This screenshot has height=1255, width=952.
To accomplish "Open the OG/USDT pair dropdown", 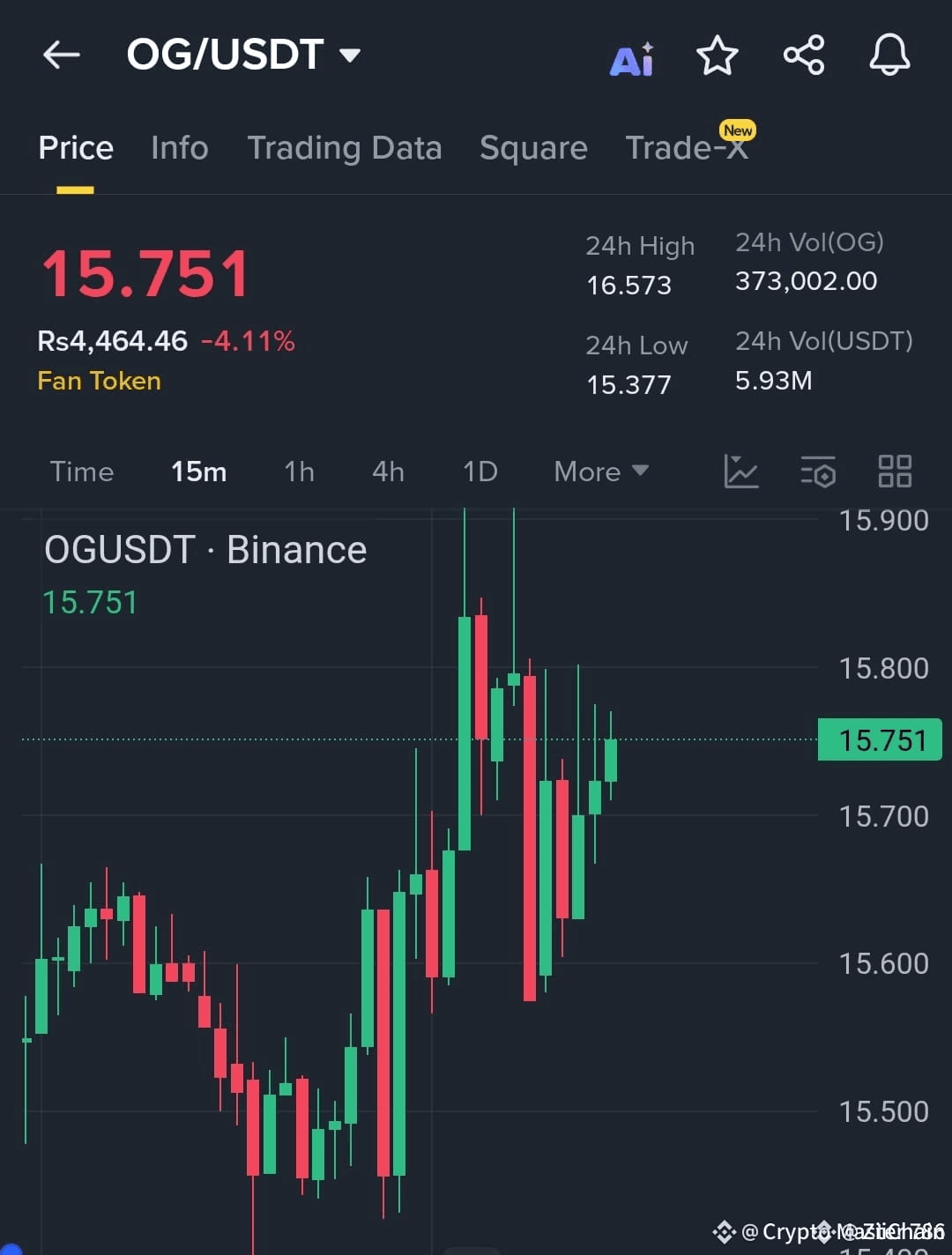I will point(350,56).
